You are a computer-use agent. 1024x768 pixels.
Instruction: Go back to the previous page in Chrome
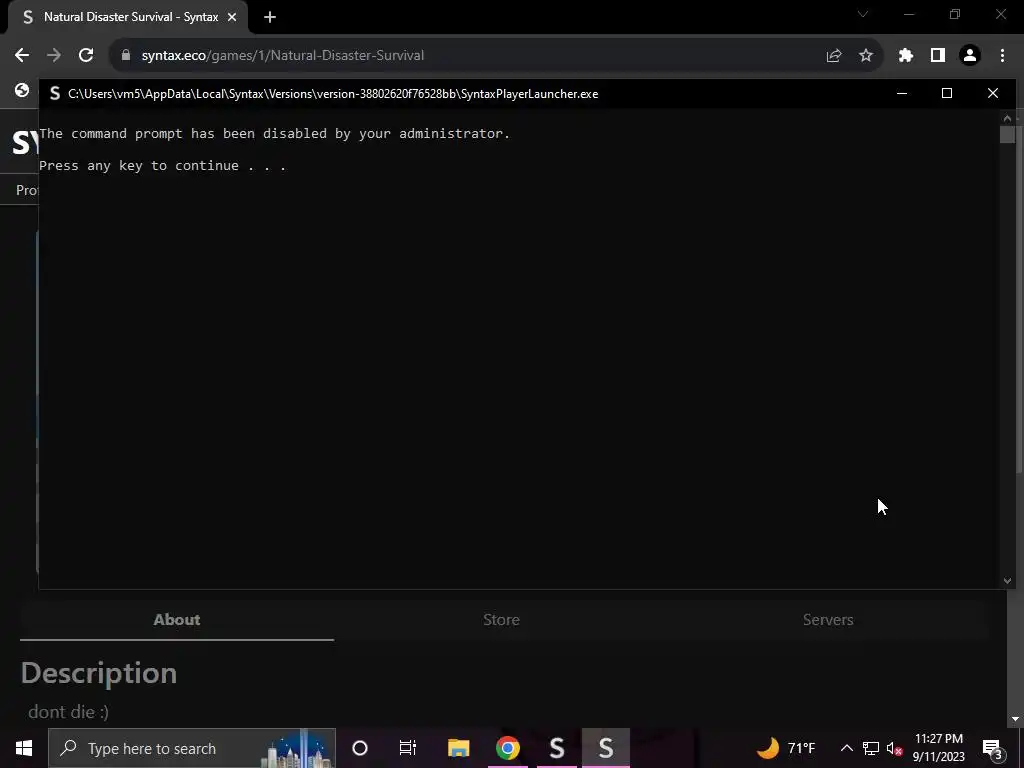pos(22,56)
